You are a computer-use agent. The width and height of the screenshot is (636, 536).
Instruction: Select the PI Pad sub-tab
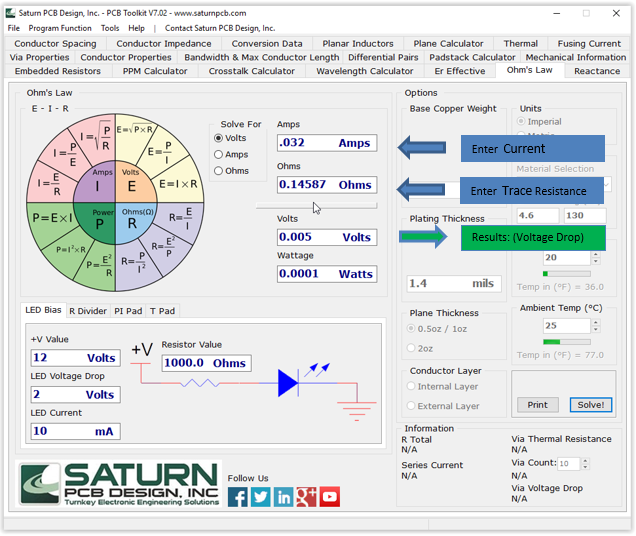(x=128, y=311)
